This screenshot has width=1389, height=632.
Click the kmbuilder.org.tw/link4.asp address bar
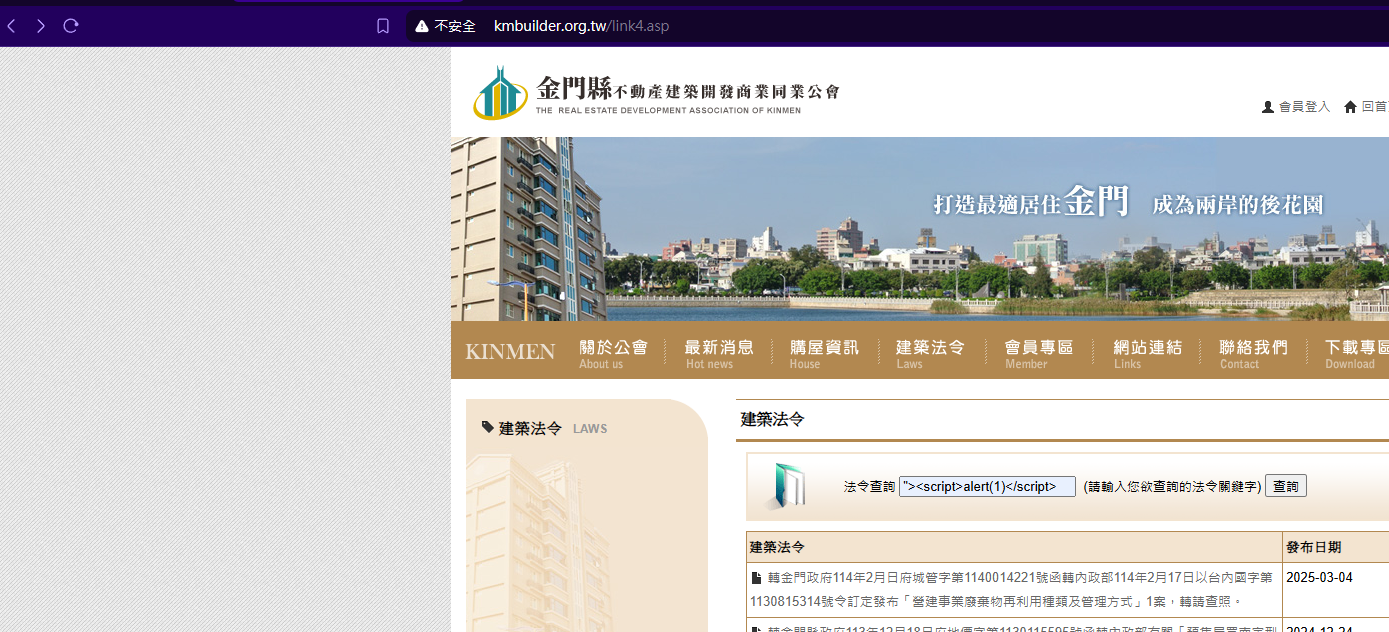581,26
